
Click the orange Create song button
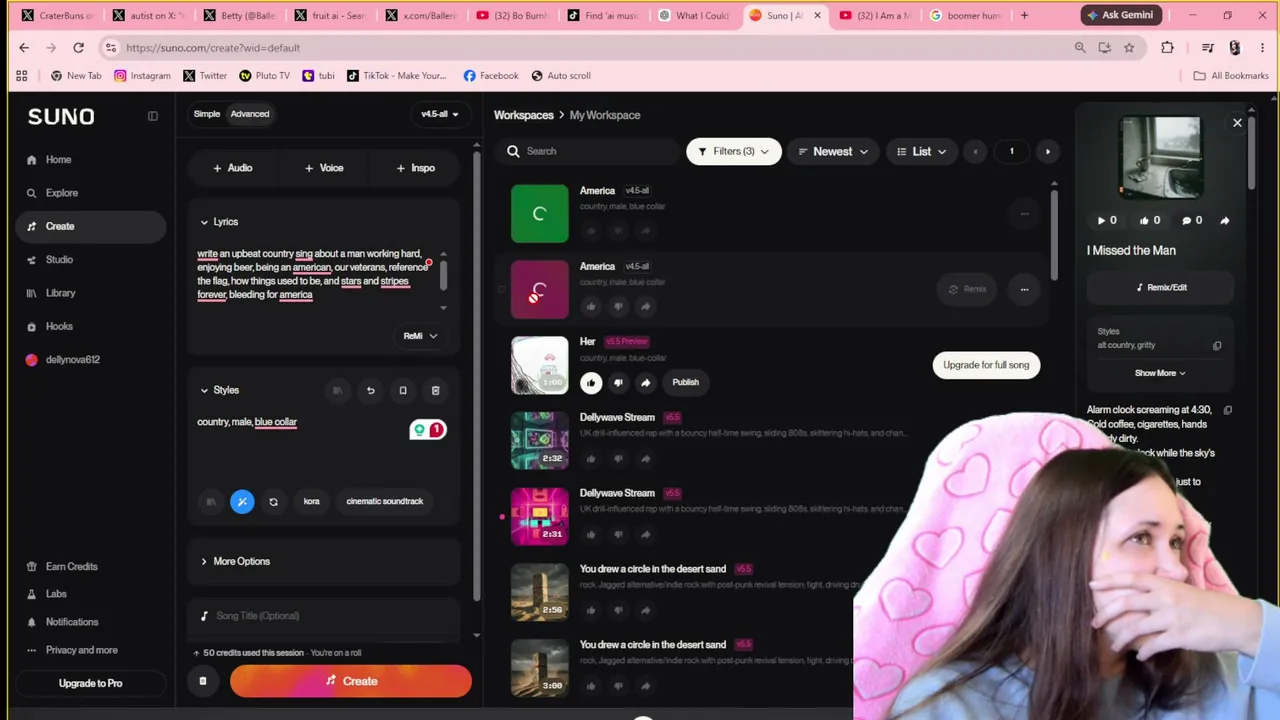coord(351,681)
